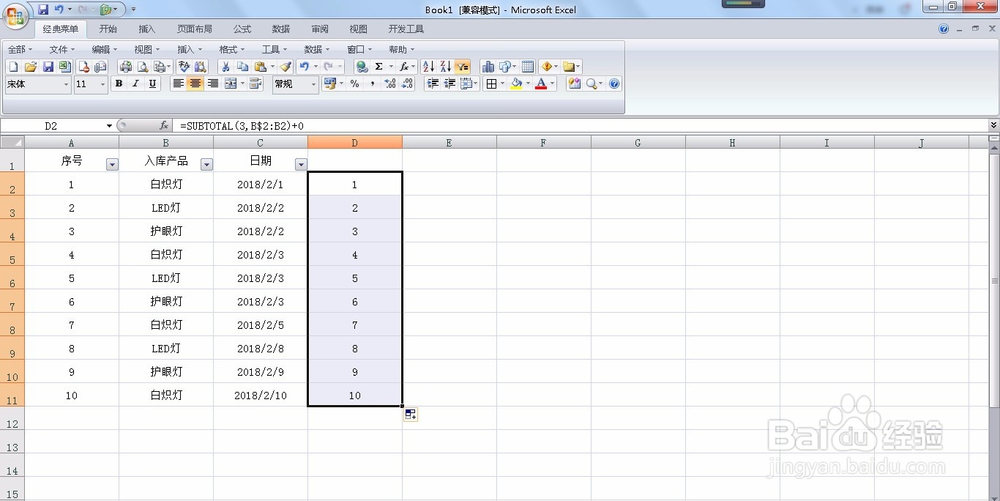1000x501 pixels.
Task: Toggle align right
Action: 213,84
